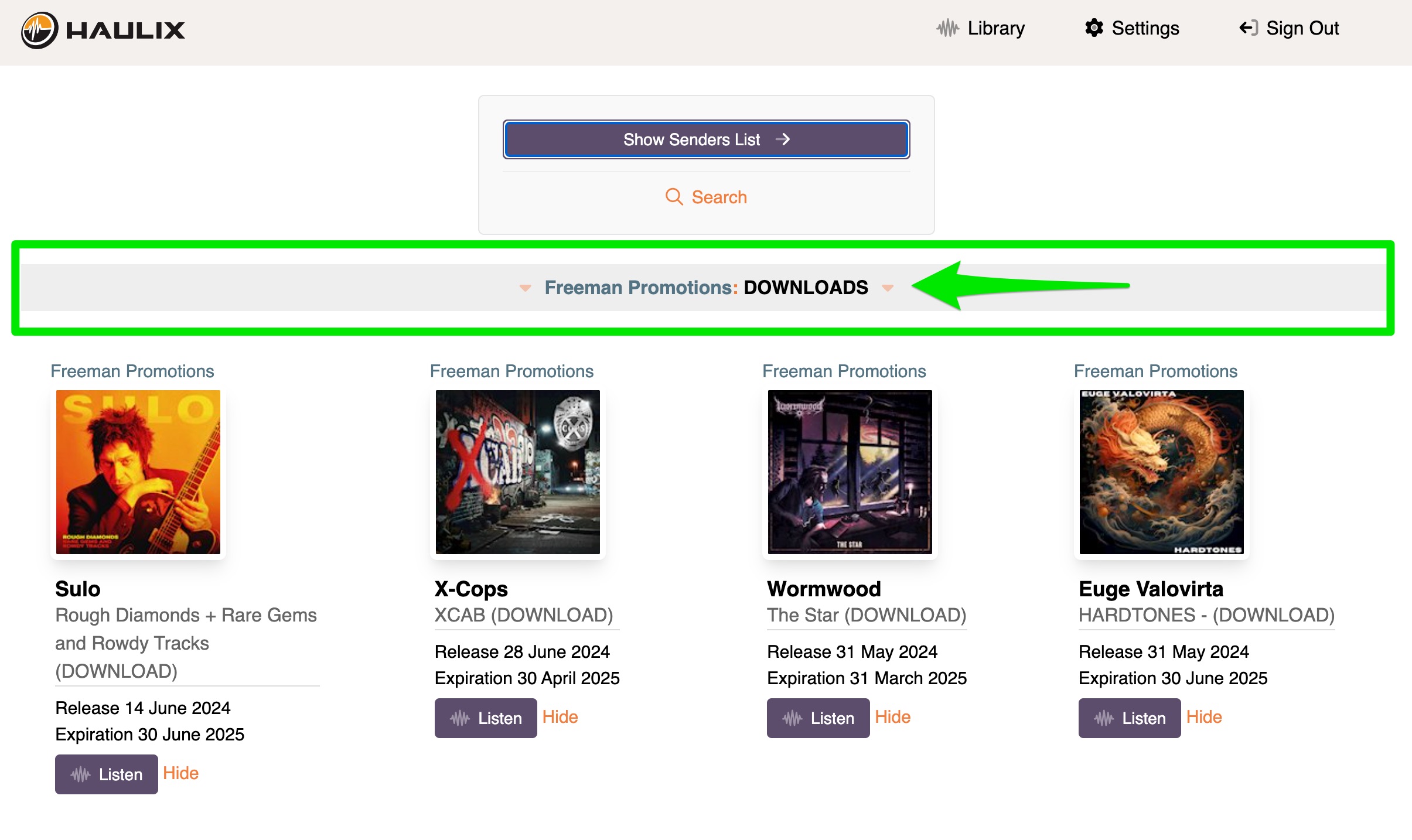Expand the Freeman Promotions: DOWNLOADS header
The width and height of the screenshot is (1412, 840).
[x=706, y=288]
